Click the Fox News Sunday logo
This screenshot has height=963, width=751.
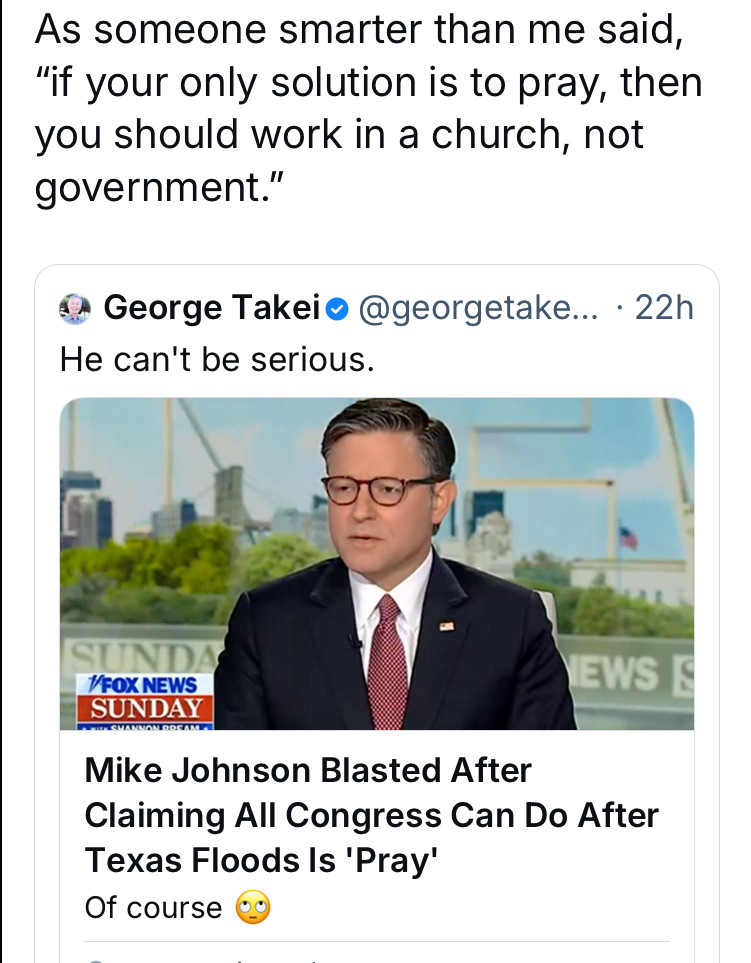click(x=147, y=698)
